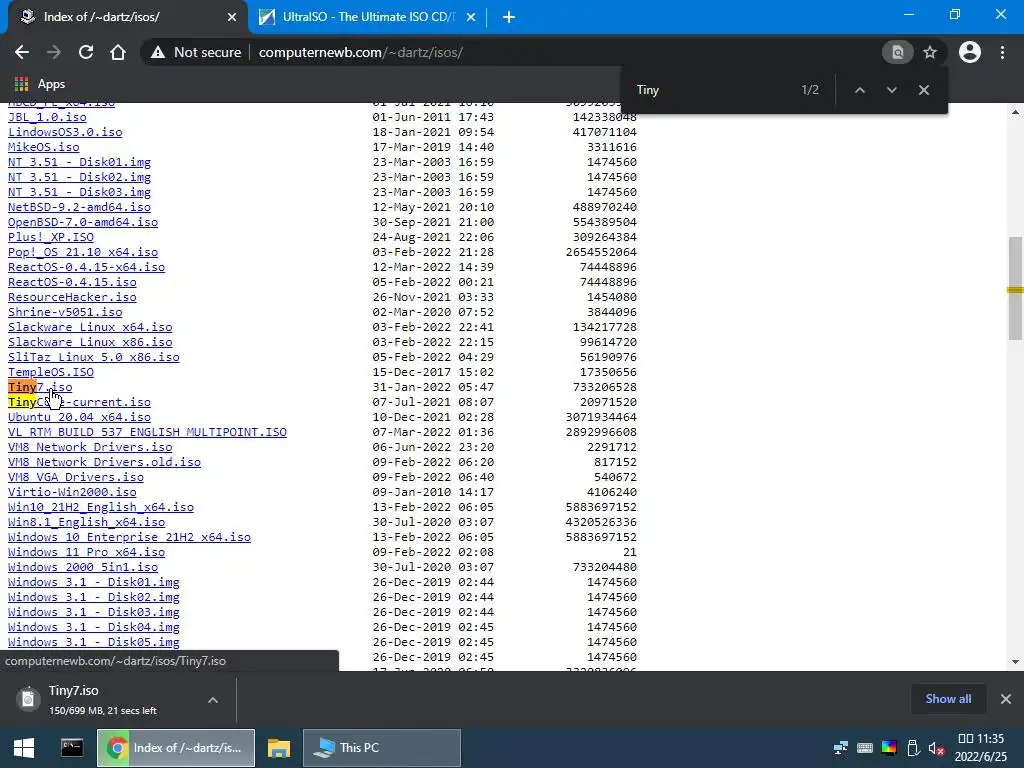Reload the current page
The width and height of the screenshot is (1024, 768).
coord(86,52)
